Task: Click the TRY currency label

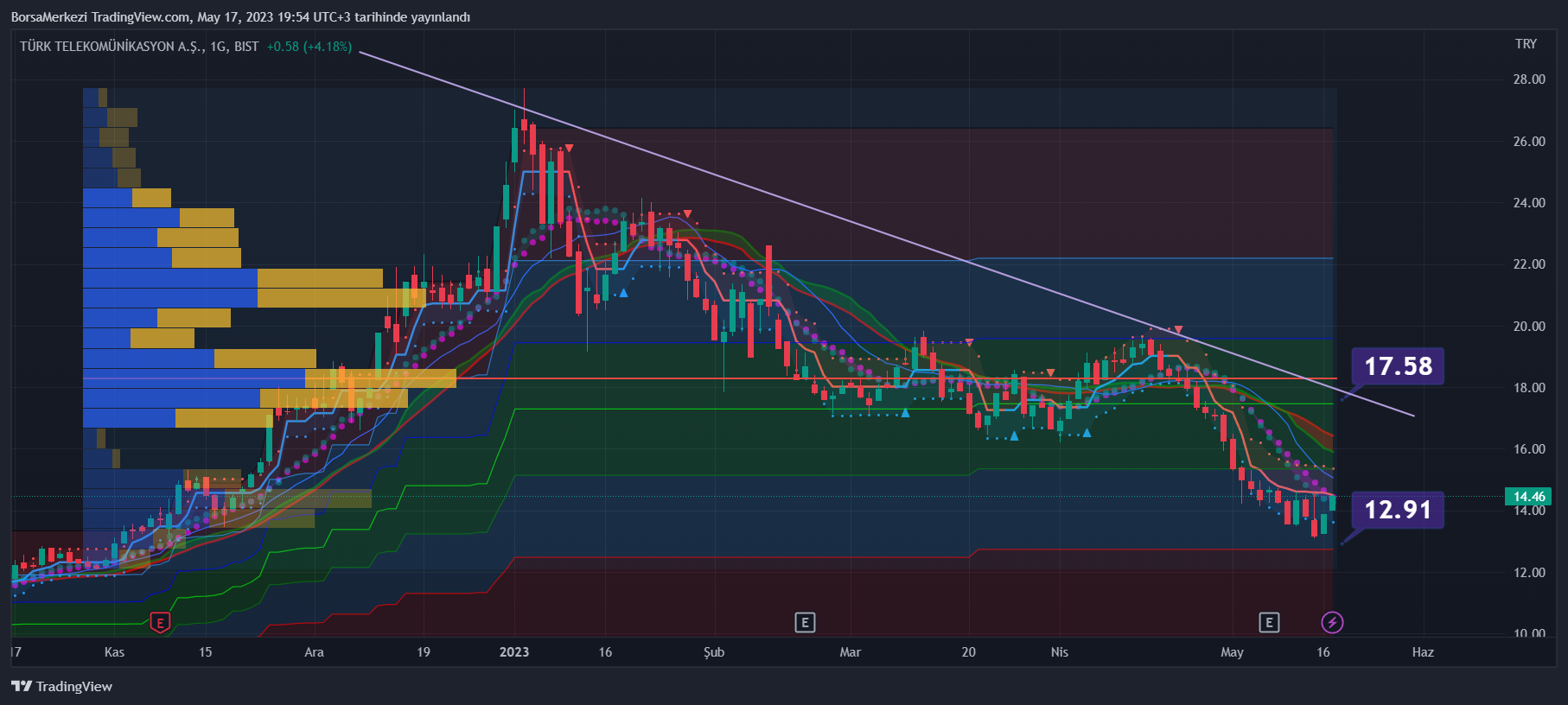Action: 1526,44
